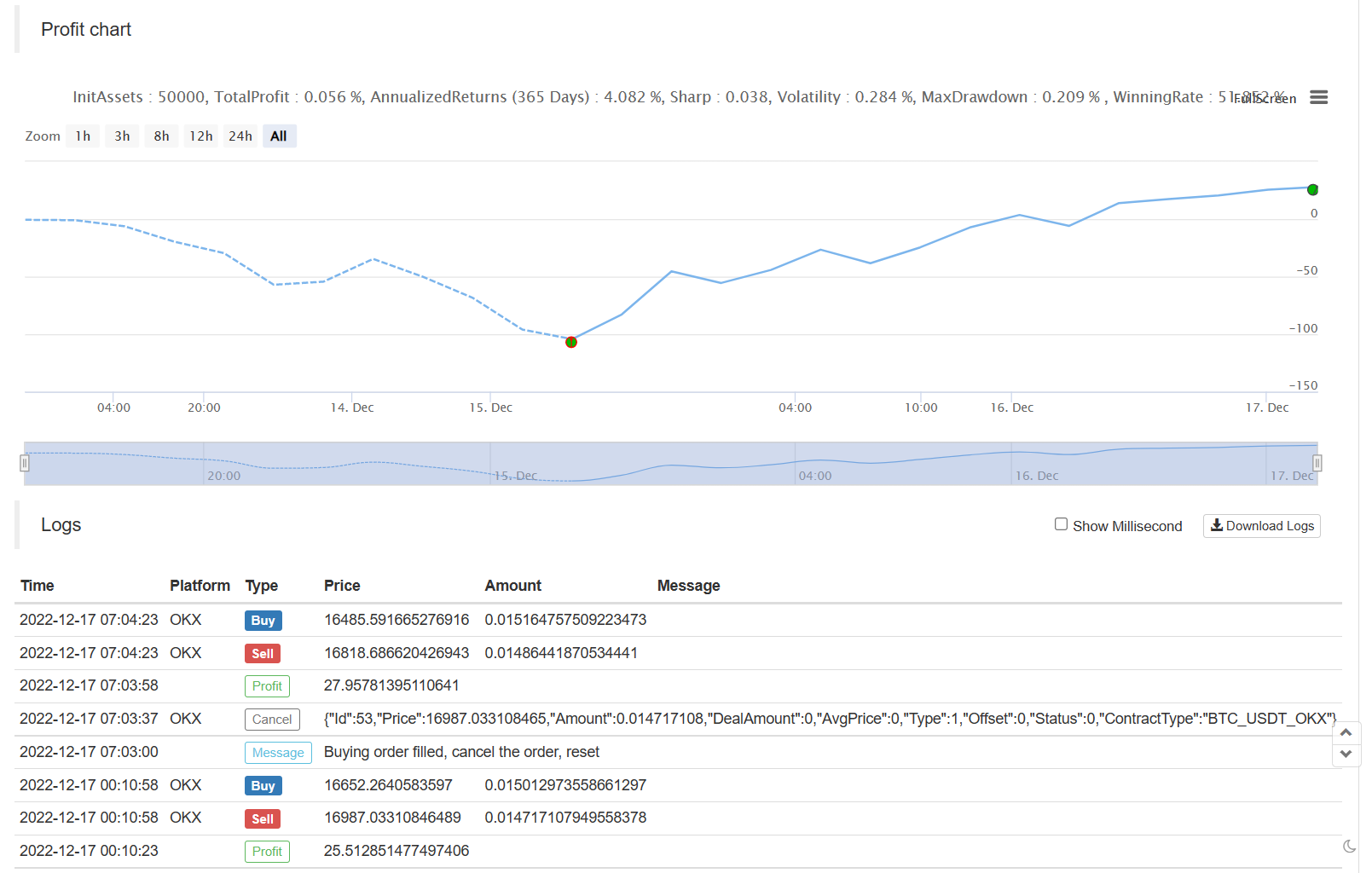This screenshot has width=1372, height=873.
Task: Click the Buy tag at 07:04:23
Action: click(x=263, y=621)
